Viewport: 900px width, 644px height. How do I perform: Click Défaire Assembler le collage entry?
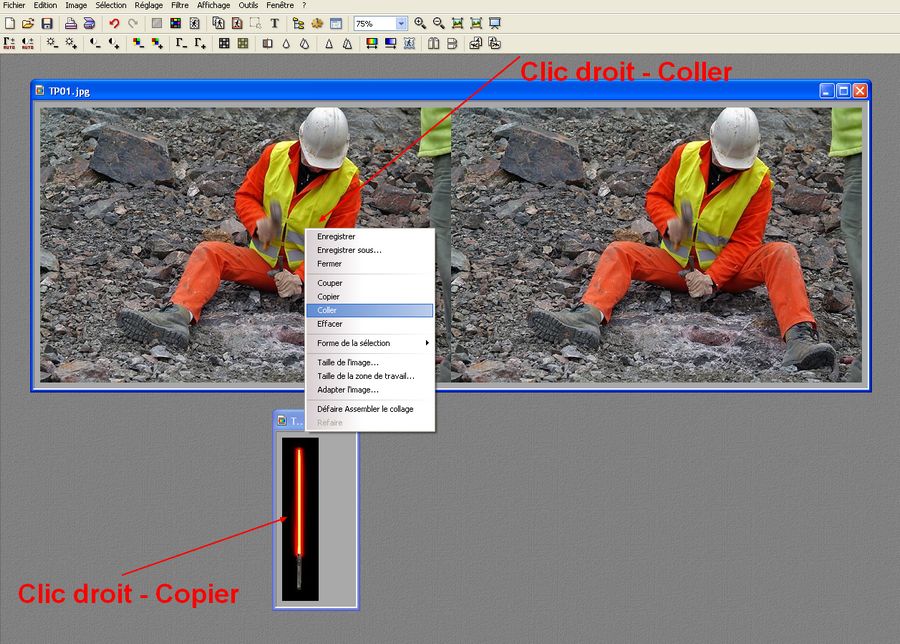coord(365,409)
